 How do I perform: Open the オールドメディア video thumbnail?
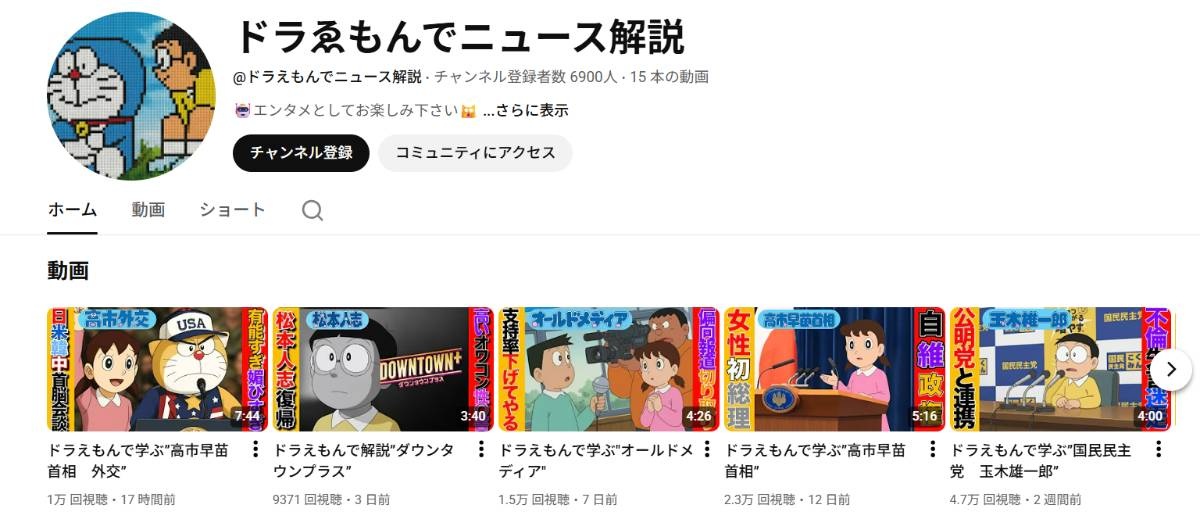pyautogui.click(x=609, y=369)
